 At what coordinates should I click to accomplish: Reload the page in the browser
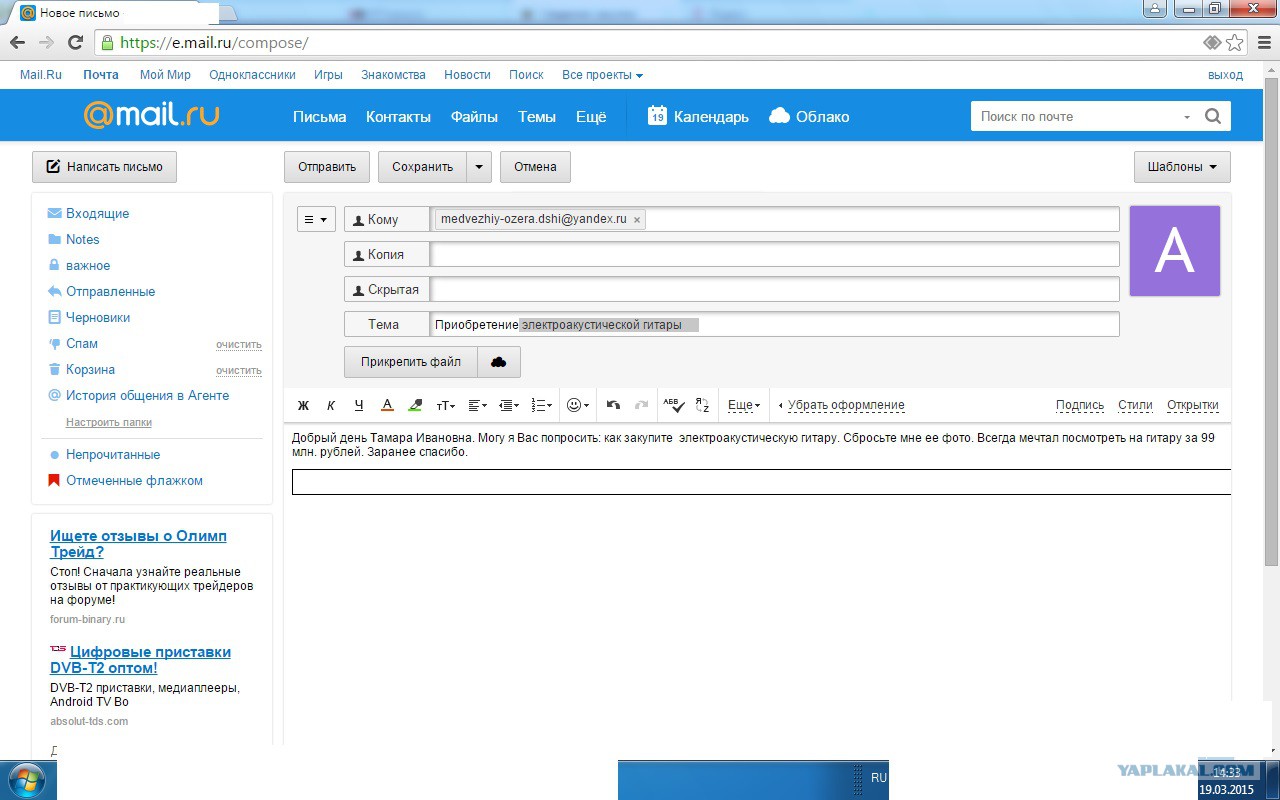click(75, 42)
